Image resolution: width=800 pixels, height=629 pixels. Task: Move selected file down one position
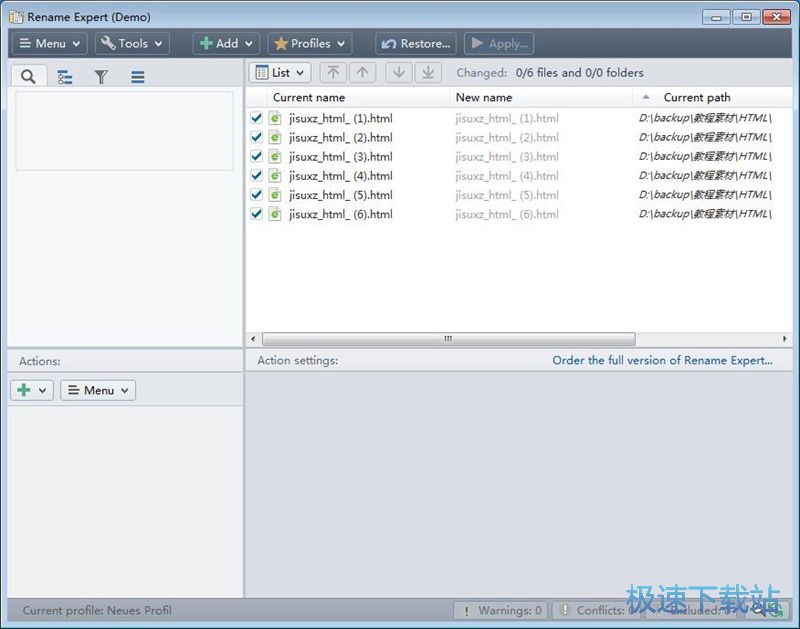(x=399, y=73)
